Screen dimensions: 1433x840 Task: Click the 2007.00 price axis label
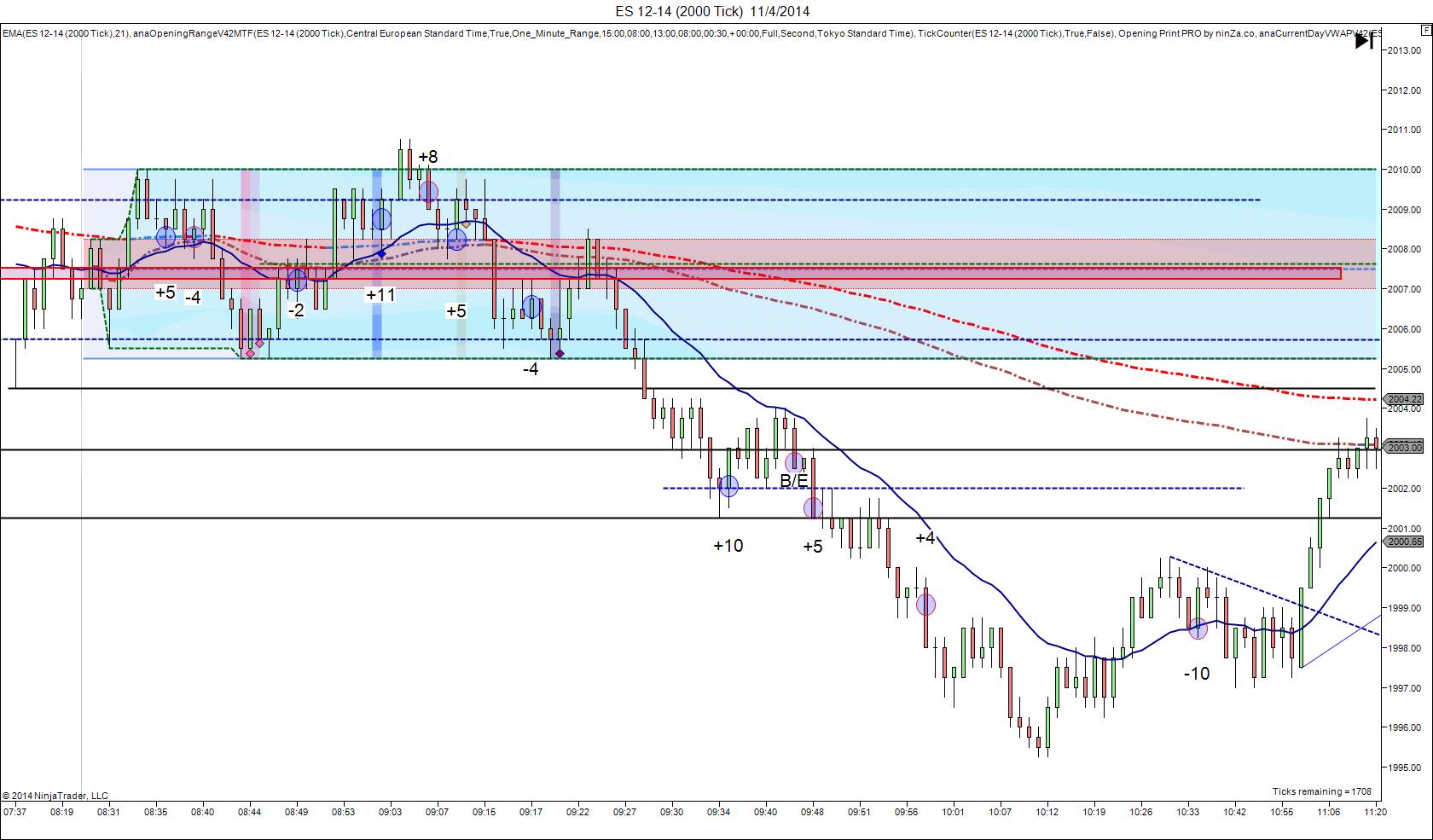[x=1404, y=289]
